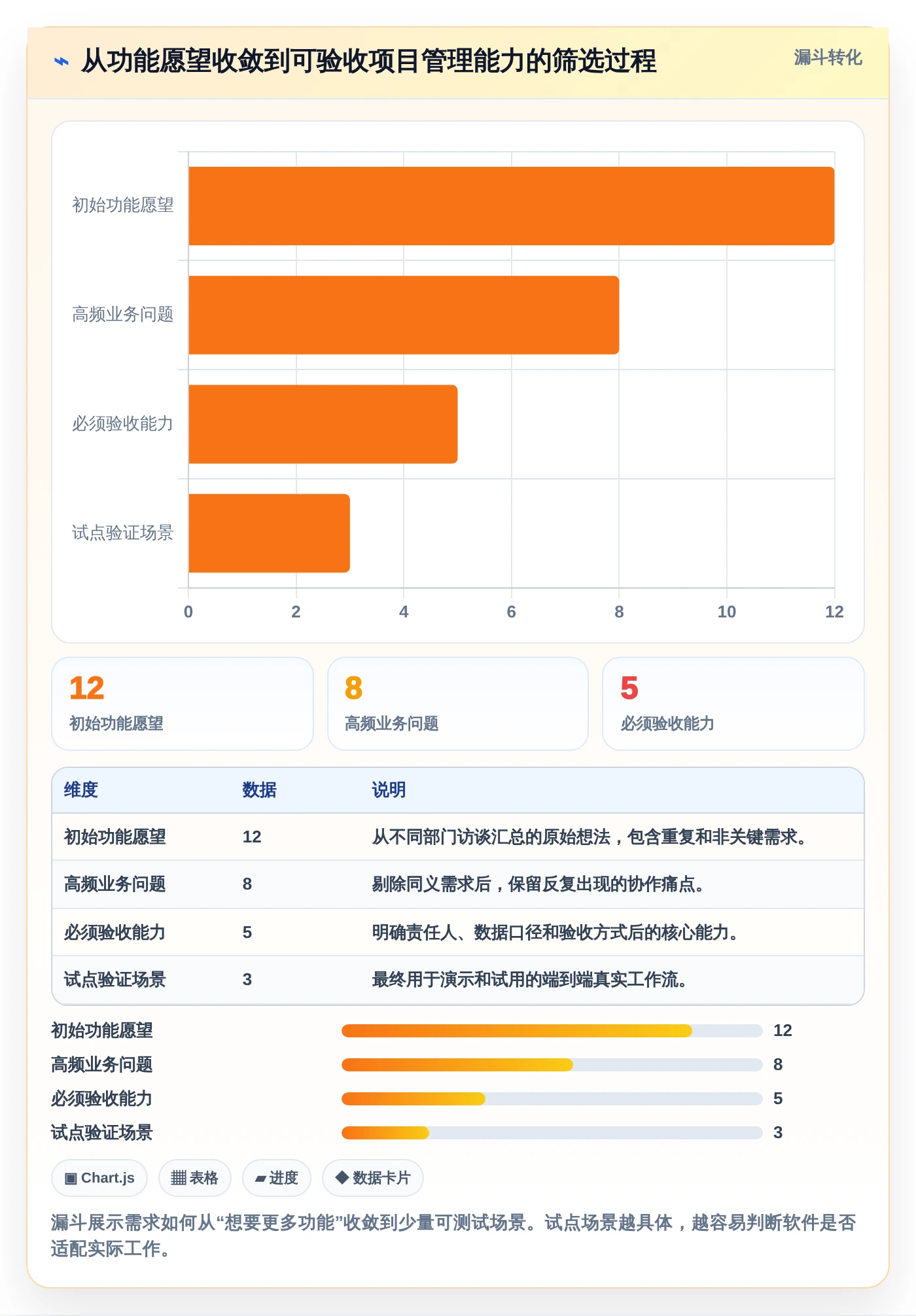
Task: Click the footer note starting 漏斗展示需求
Action: pos(453,1236)
